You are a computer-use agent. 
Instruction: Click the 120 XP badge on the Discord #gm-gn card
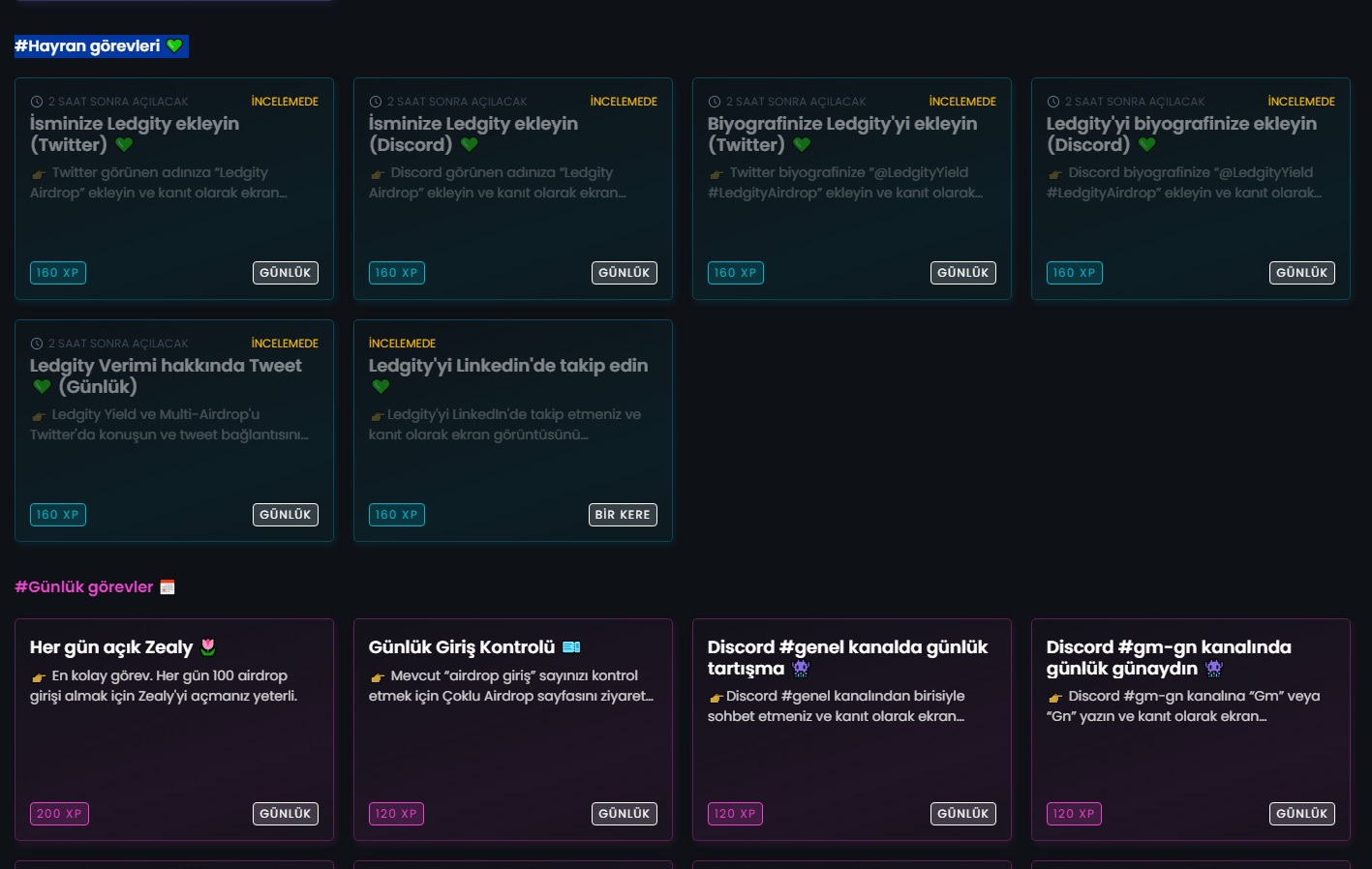[1074, 814]
